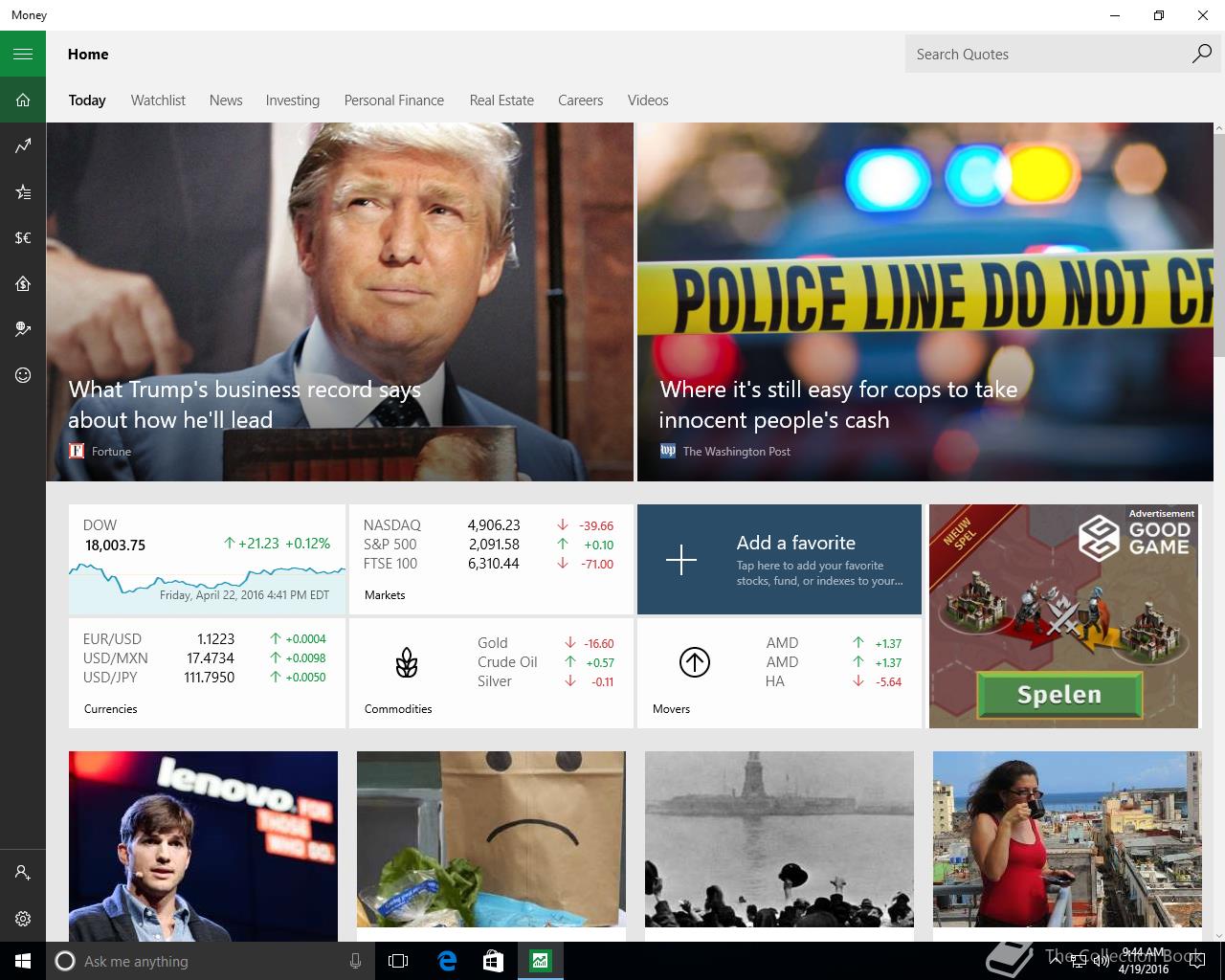Click the search magnifier icon
Viewport: 1225px width, 980px height.
[1201, 54]
